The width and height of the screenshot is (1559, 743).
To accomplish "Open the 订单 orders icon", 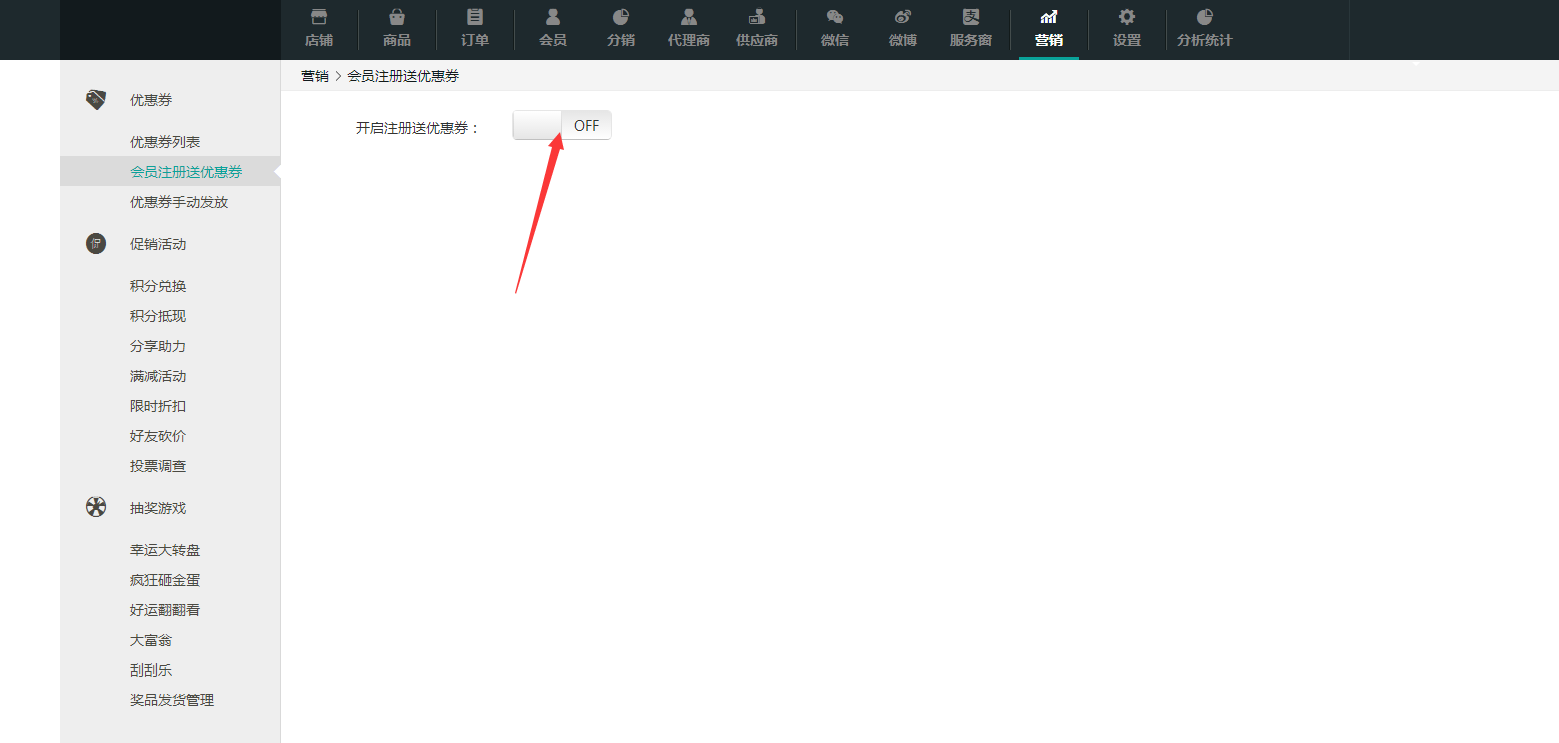I will [x=475, y=17].
